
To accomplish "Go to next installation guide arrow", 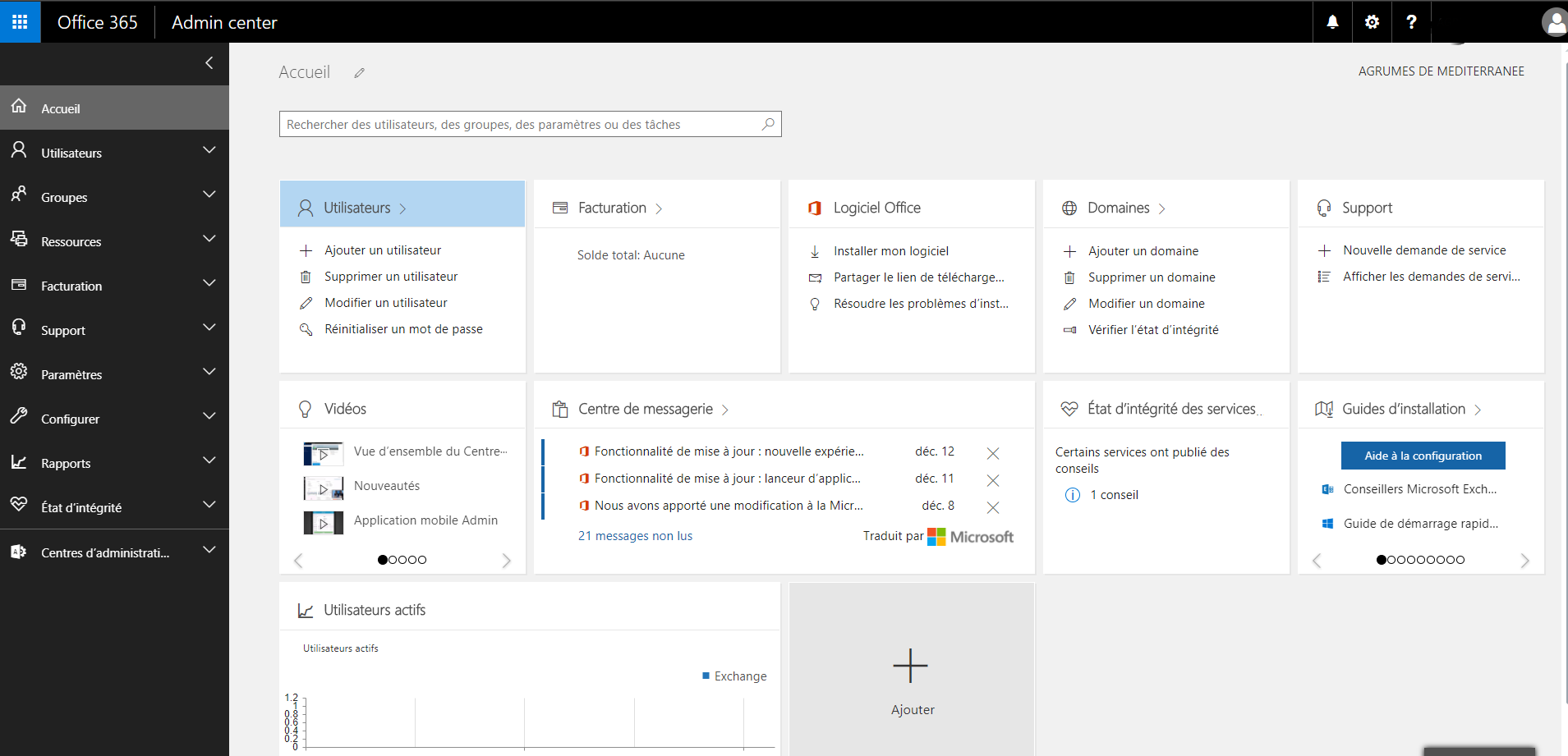I will click(x=1524, y=561).
